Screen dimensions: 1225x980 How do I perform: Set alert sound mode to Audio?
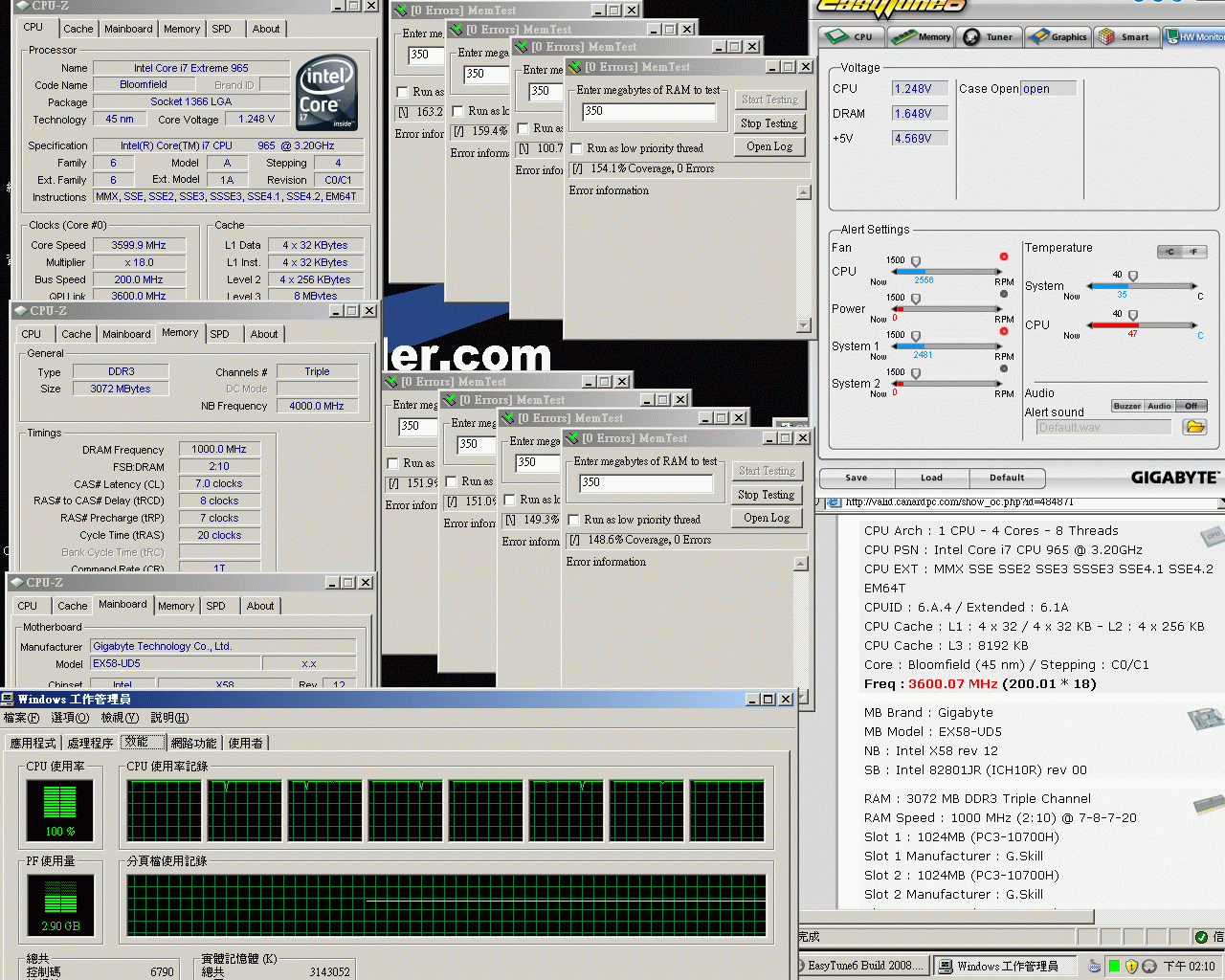(x=1159, y=406)
